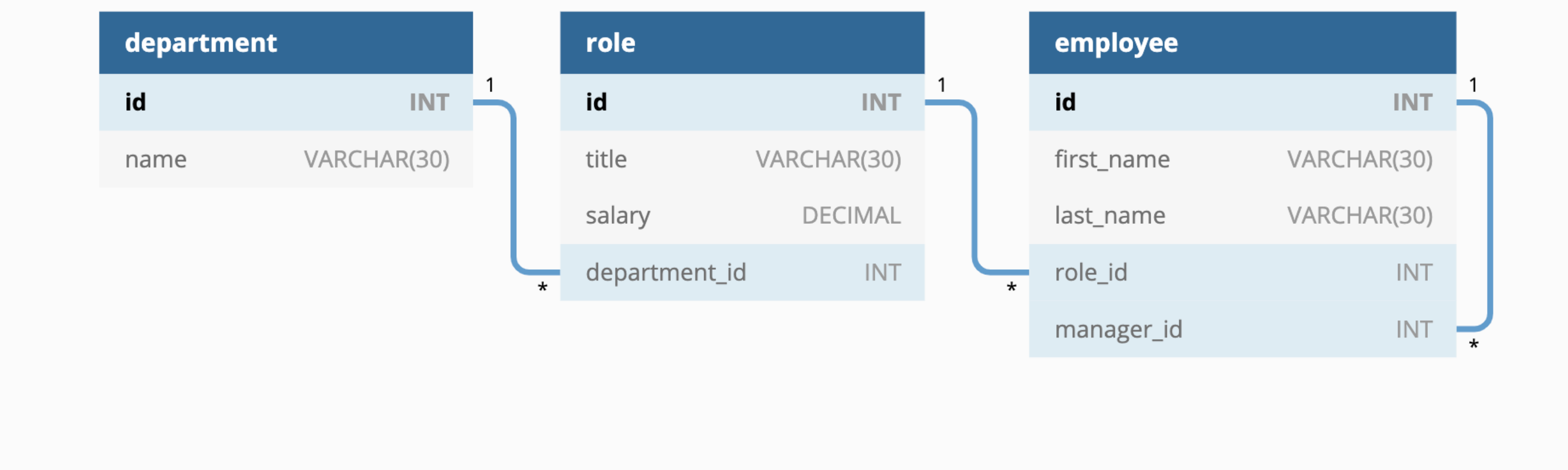Select the role table header

coord(741,42)
